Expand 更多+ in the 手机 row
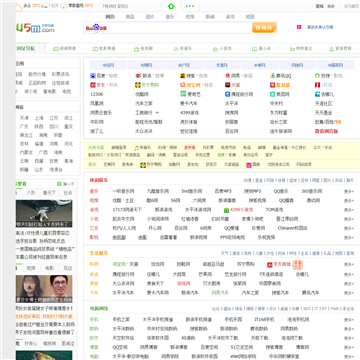 tap(349, 320)
